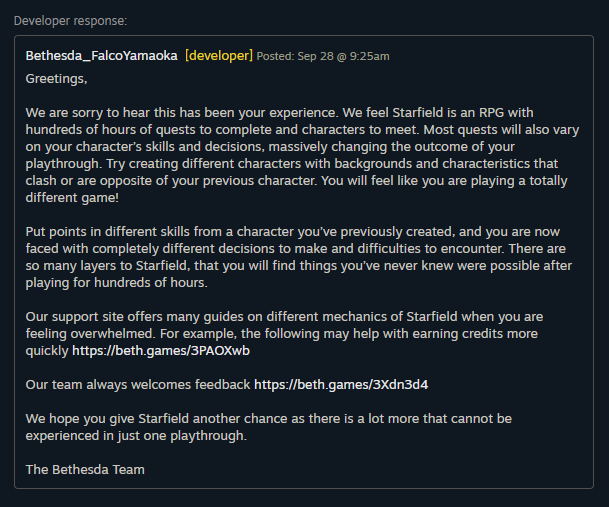Click the words 'different game!'
Viewport: 609px width, 507px height.
(x=72, y=198)
